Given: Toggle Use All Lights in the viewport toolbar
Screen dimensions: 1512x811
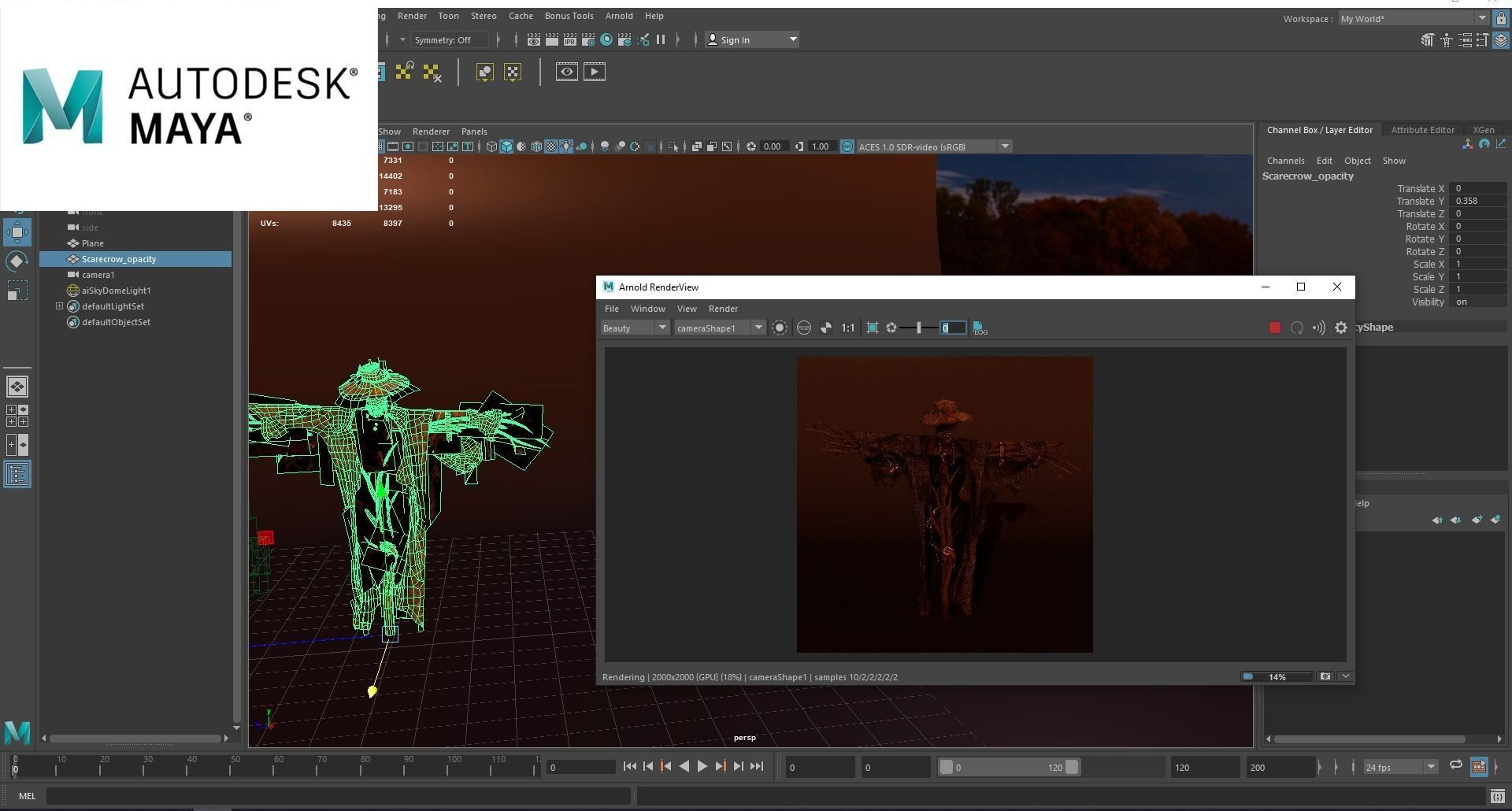Looking at the screenshot, I should tap(566, 146).
